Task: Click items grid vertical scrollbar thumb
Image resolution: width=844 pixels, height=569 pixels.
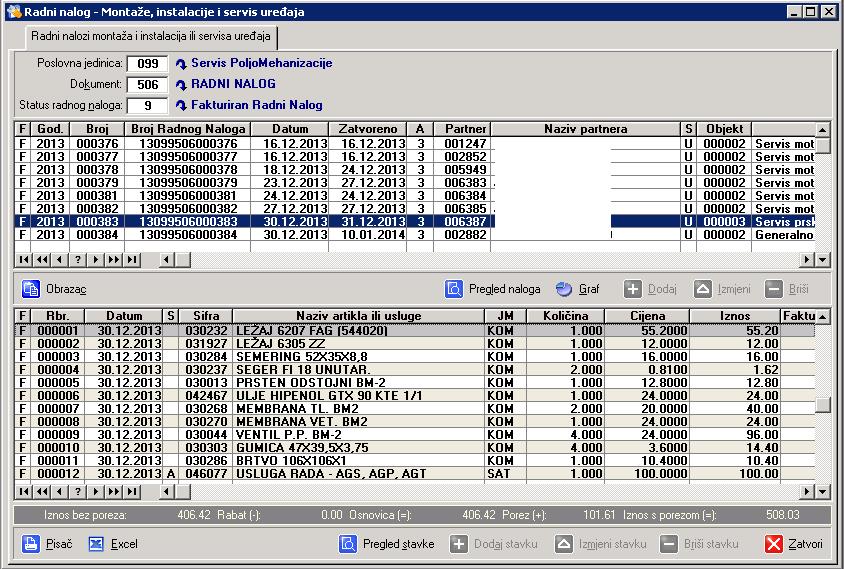Action: tap(822, 405)
